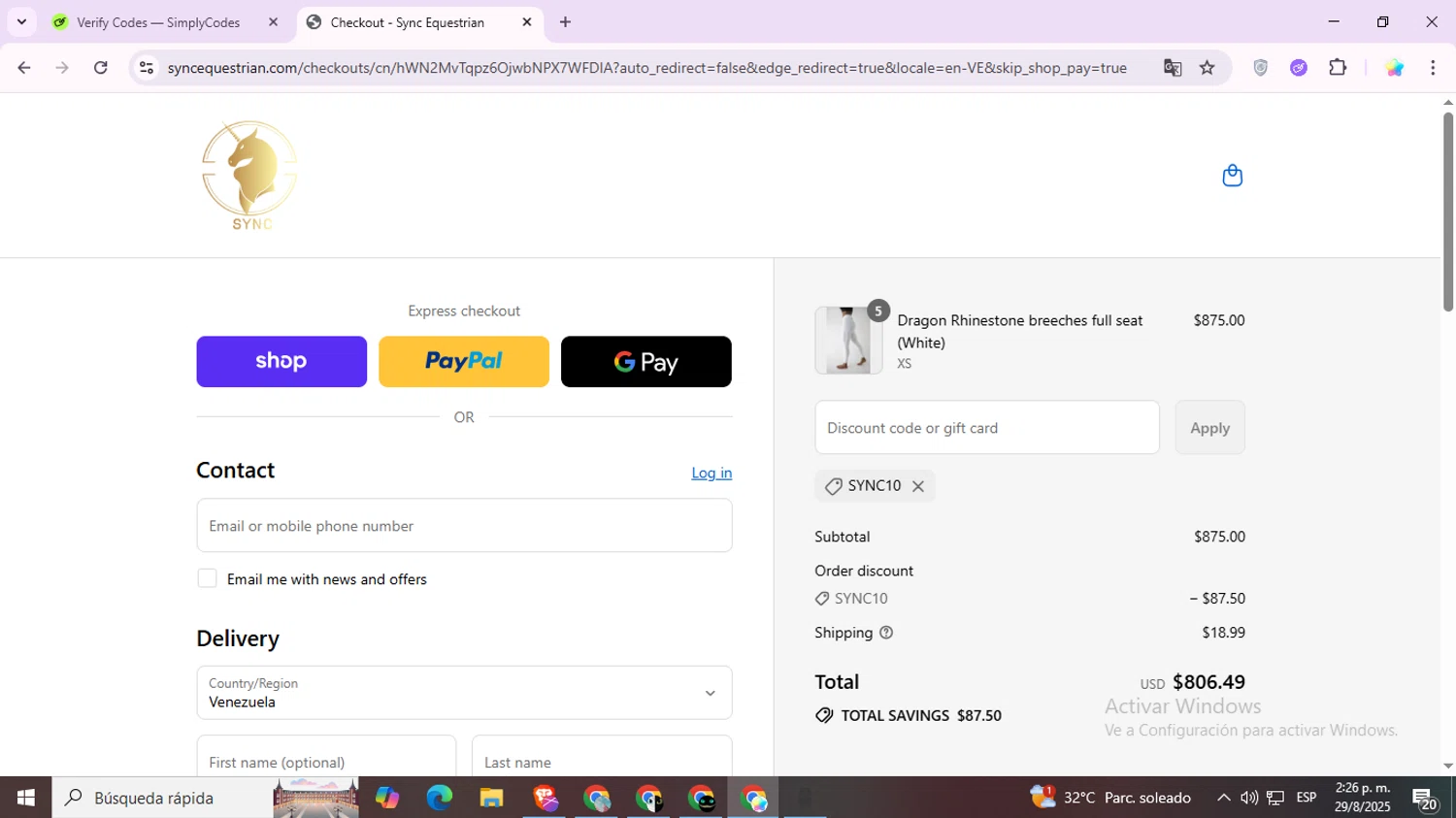
Task: Click the Log in link
Action: (x=711, y=473)
